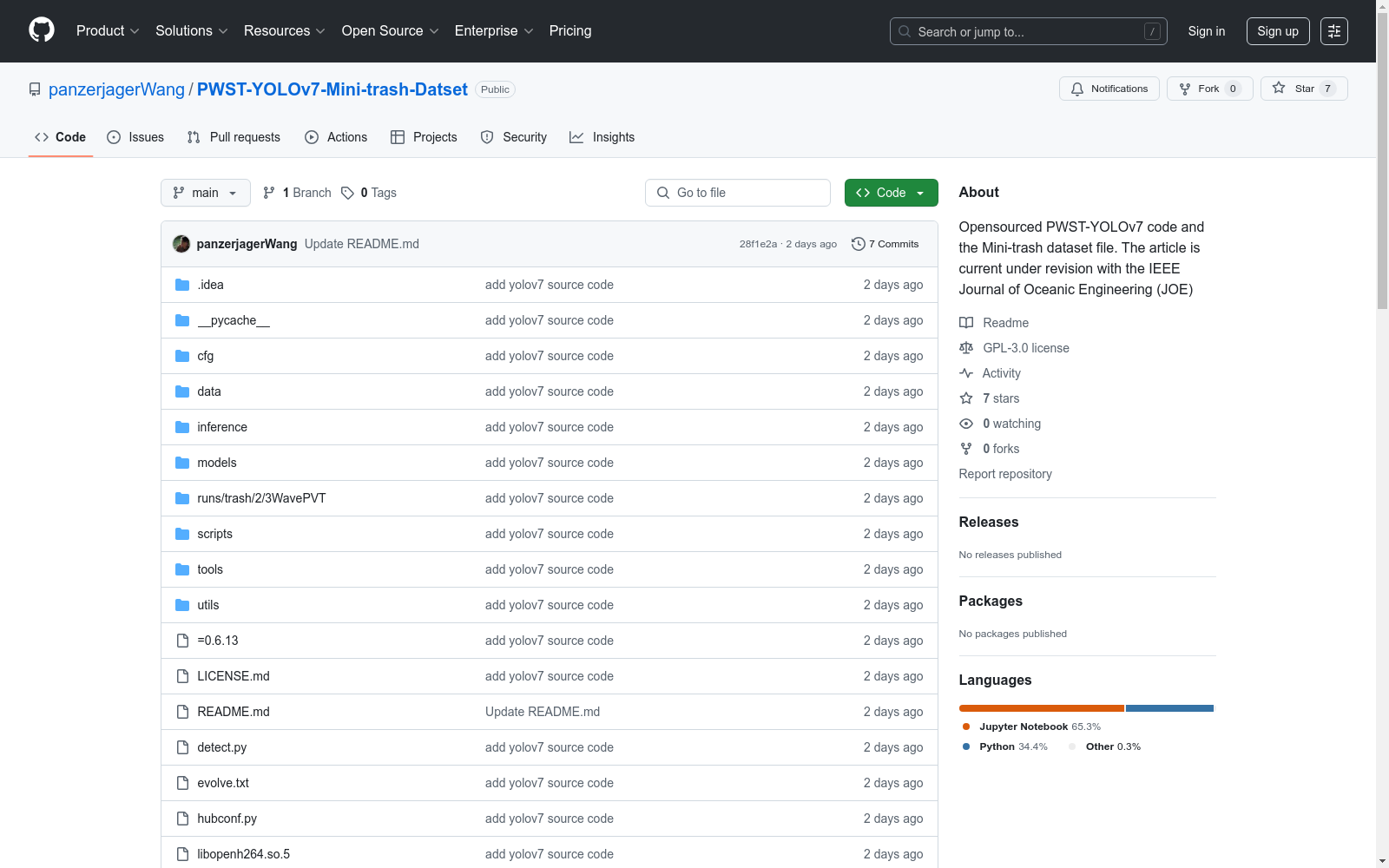Open the 7 Commits history link
This screenshot has width=1389, height=868.
[x=885, y=244]
